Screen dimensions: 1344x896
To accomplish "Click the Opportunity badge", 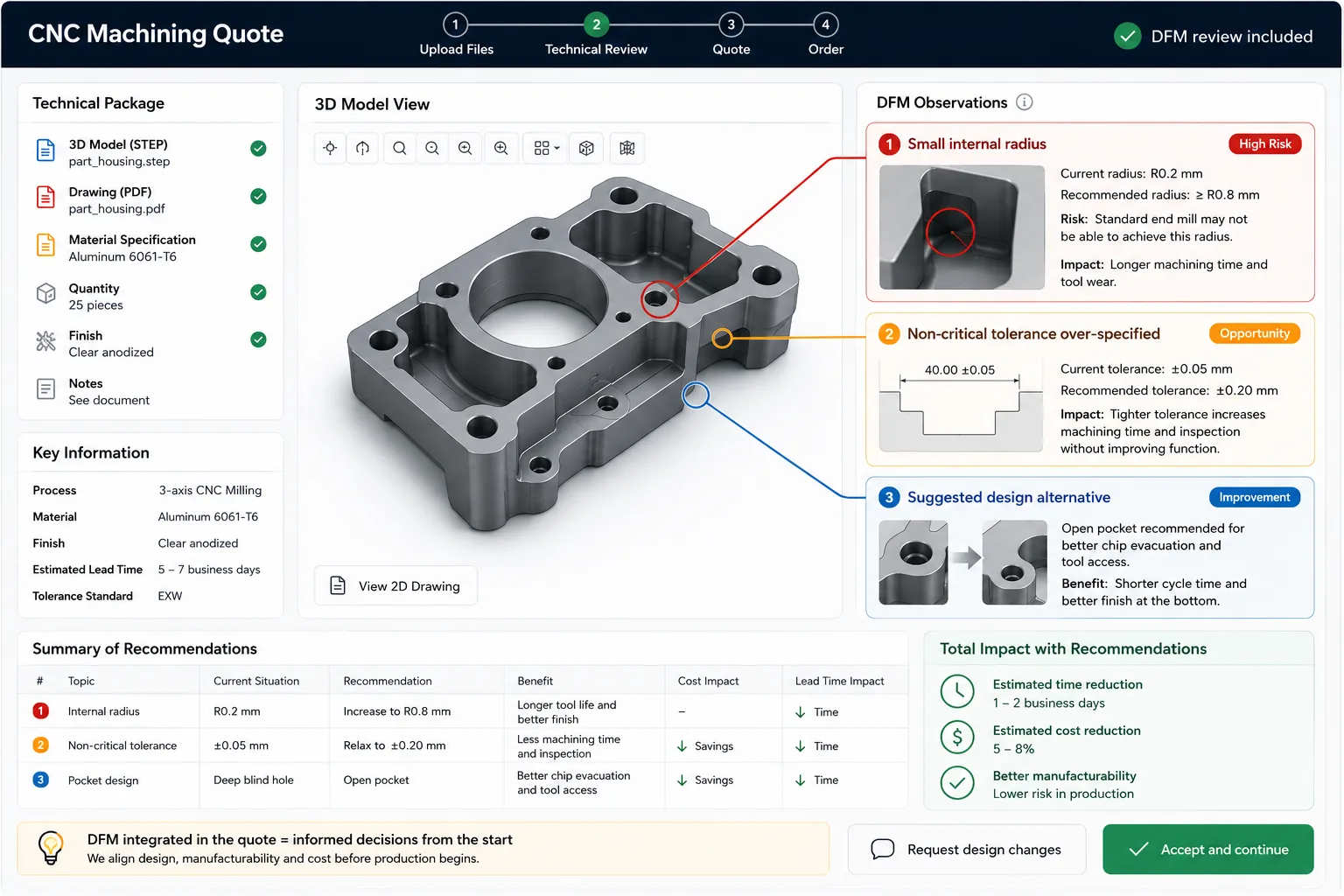I will 1255,333.
